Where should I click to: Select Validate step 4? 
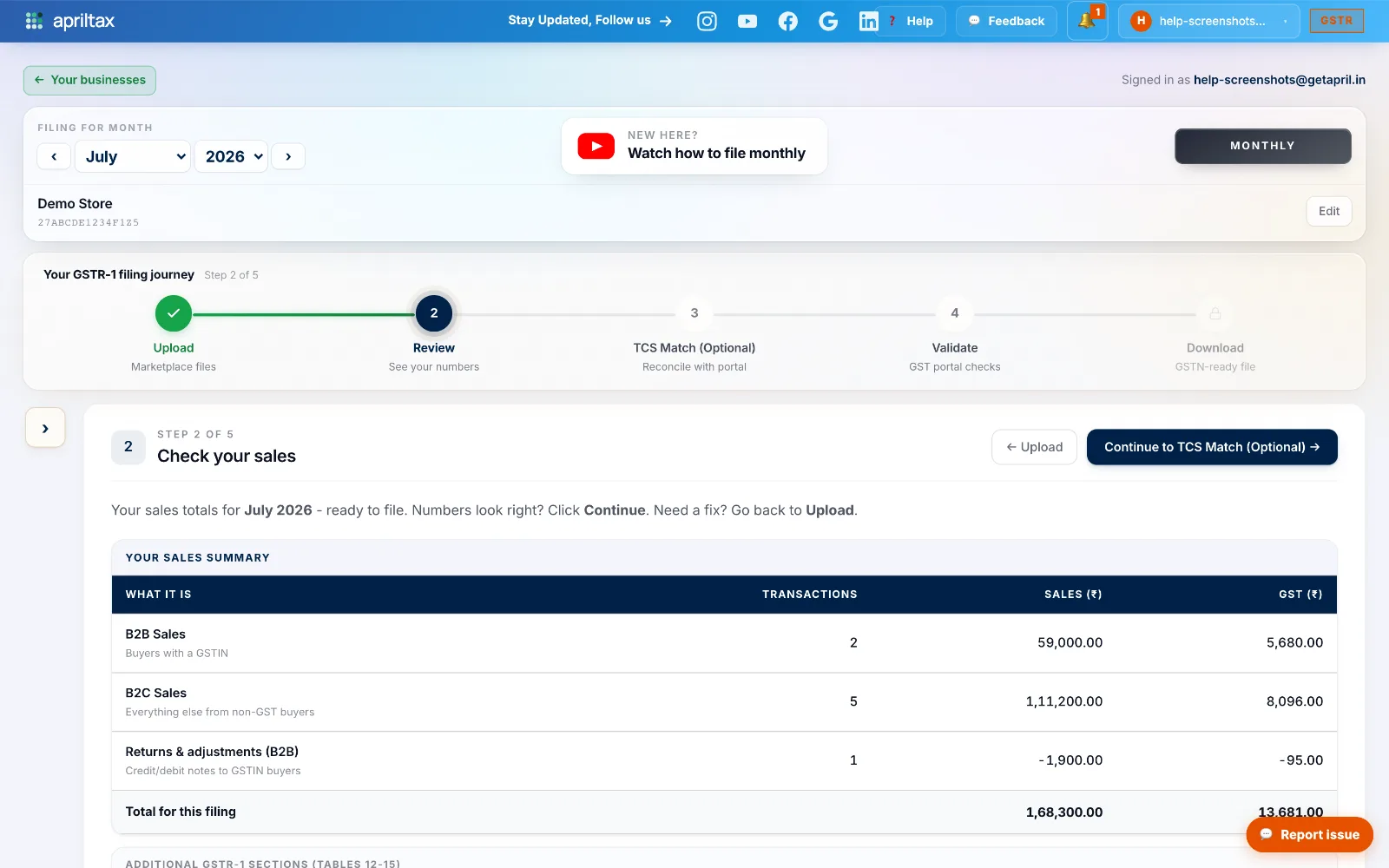[955, 313]
